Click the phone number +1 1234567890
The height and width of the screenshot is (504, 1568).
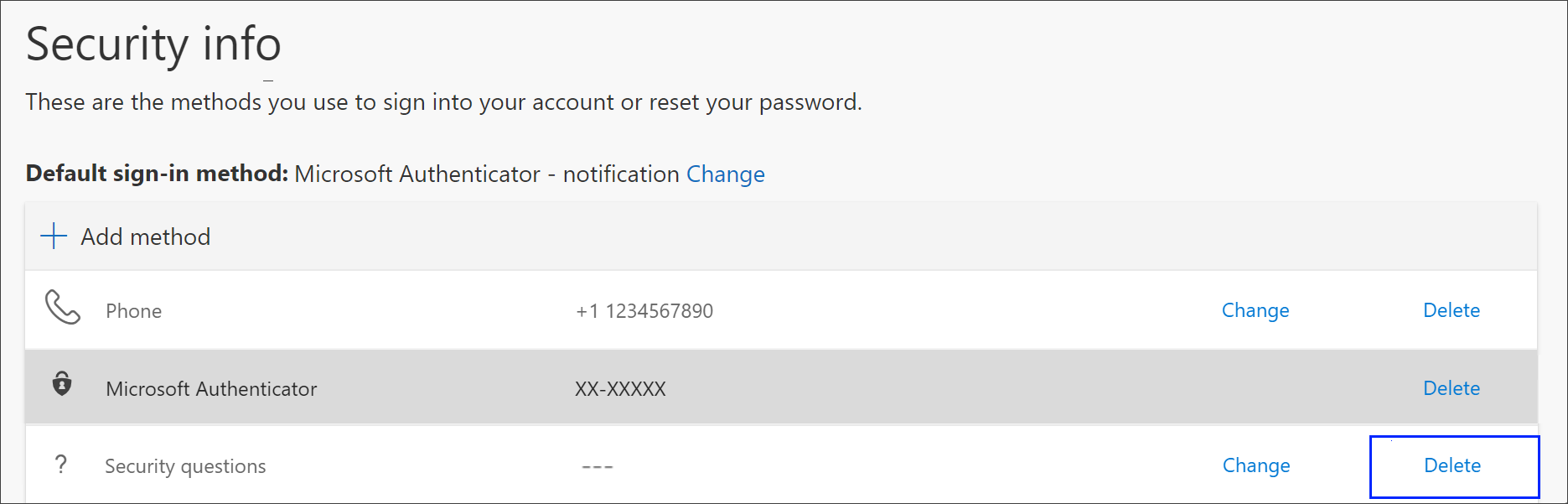[644, 309]
